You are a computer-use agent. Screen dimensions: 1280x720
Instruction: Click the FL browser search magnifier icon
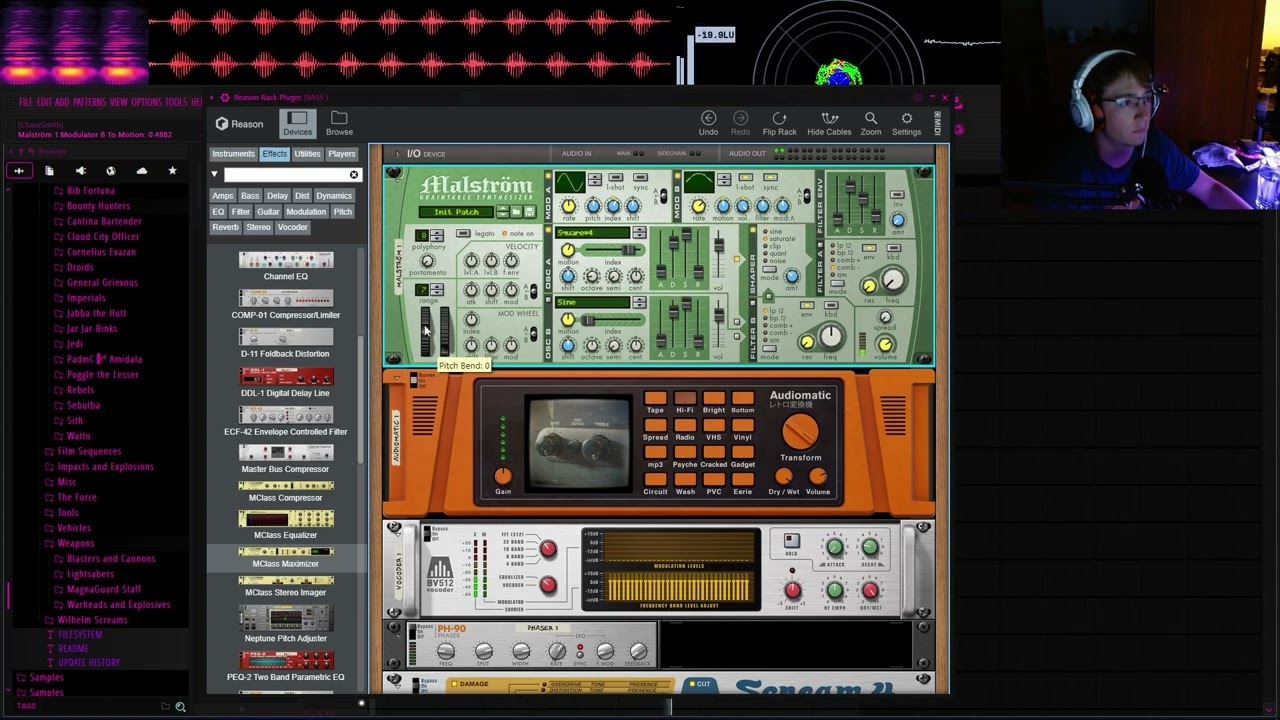(180, 707)
